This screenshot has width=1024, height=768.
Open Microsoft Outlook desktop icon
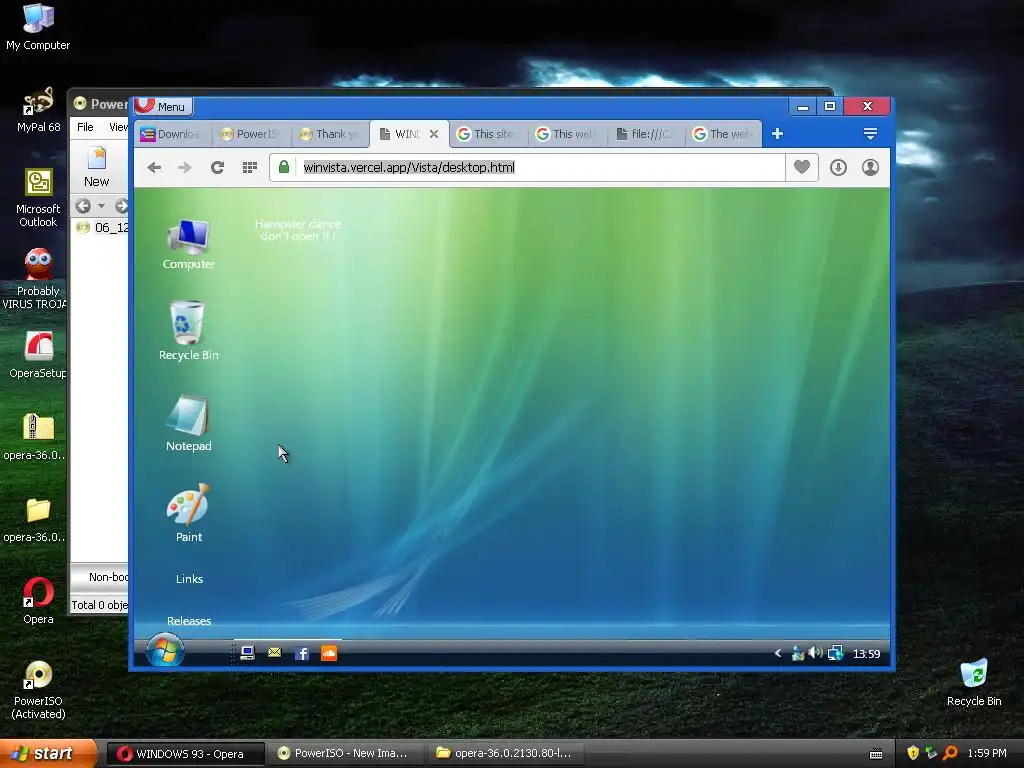[x=38, y=198]
